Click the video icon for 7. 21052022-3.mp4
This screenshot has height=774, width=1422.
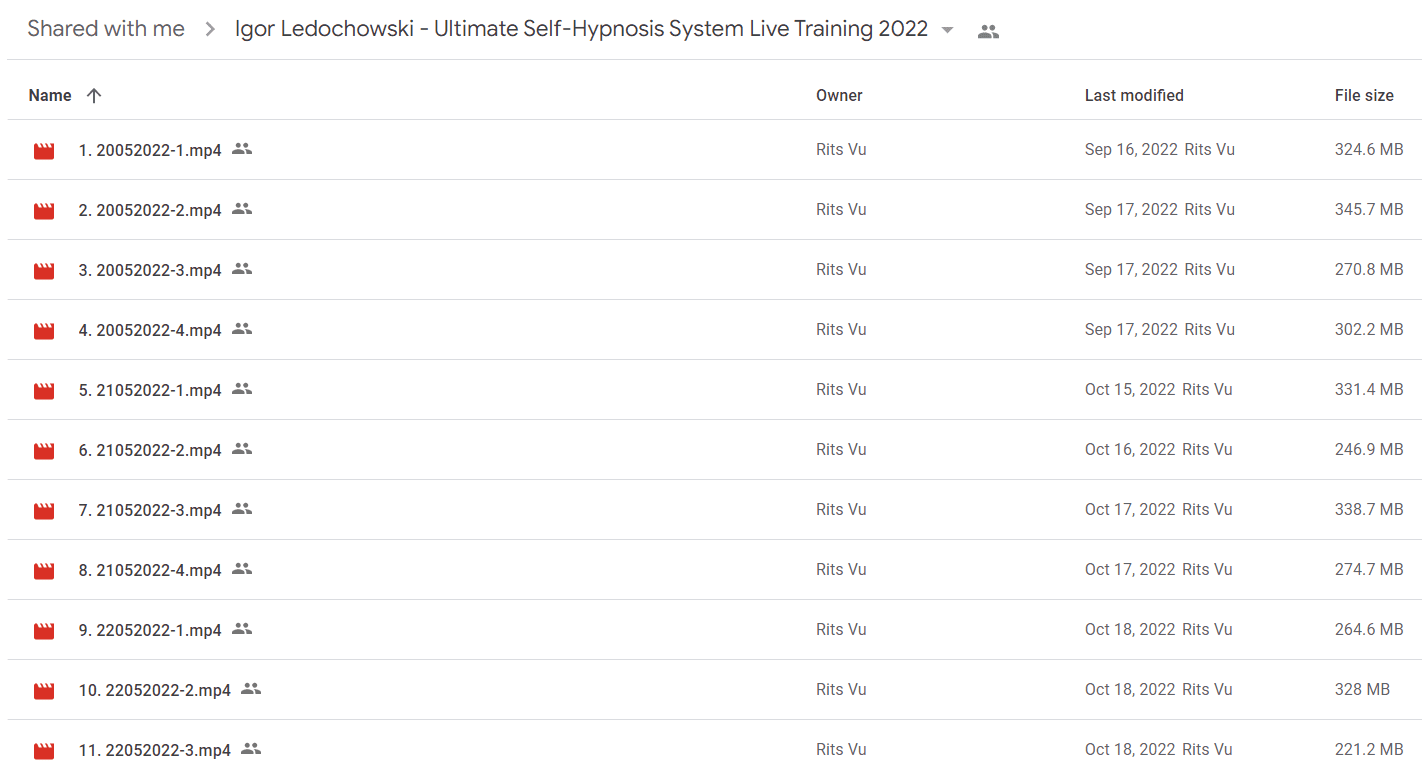[x=44, y=511]
